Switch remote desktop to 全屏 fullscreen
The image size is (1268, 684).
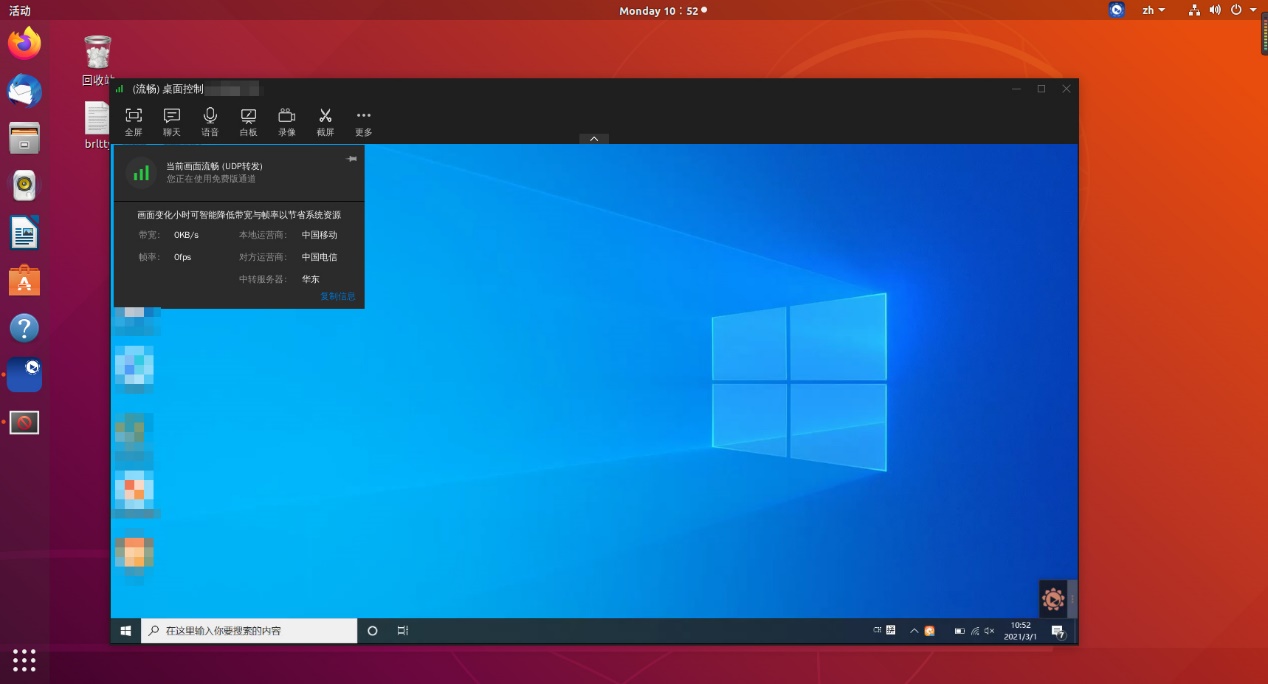133,122
